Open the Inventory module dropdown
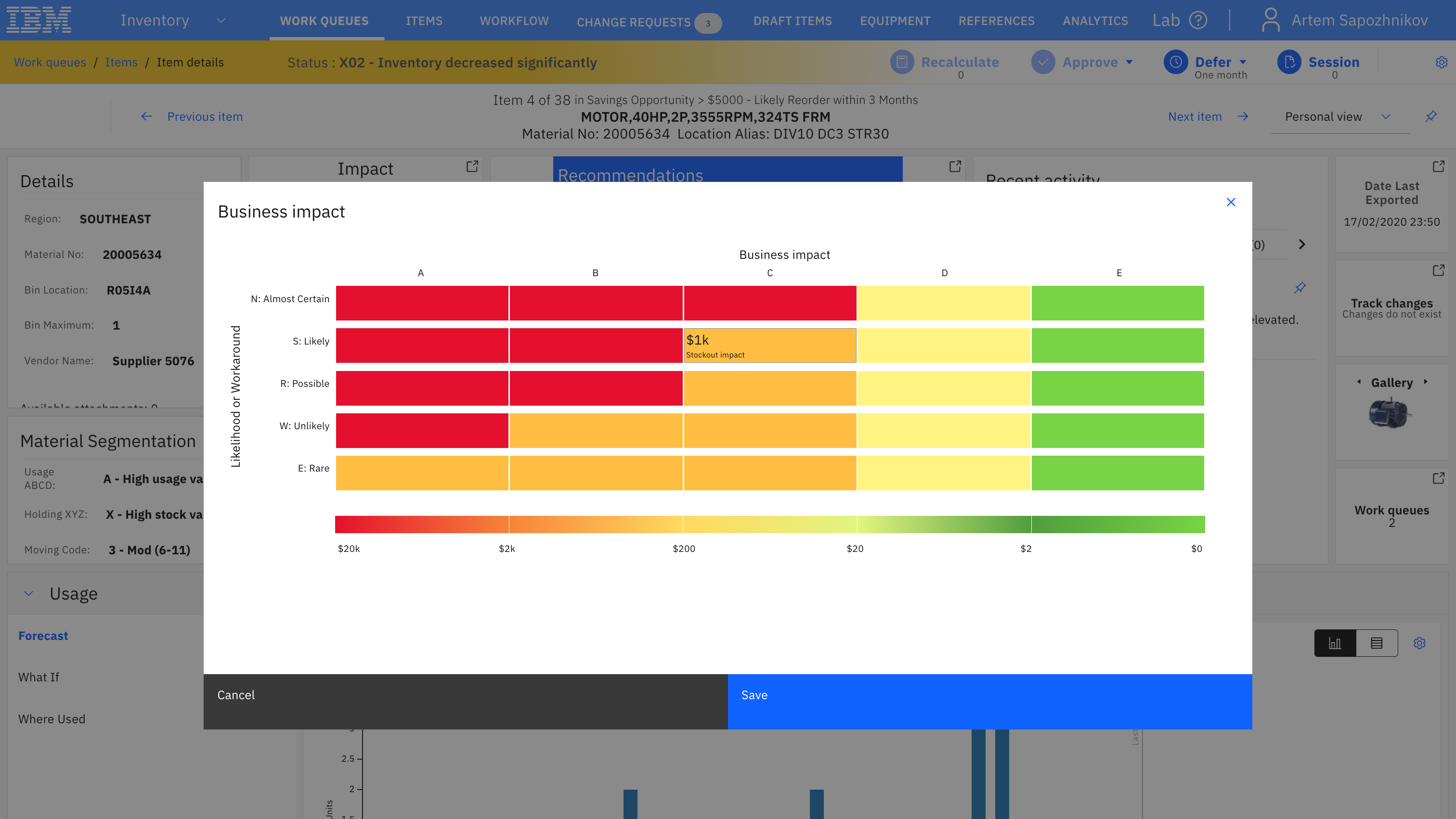Screen dimensions: 1456x819 click(221, 21)
